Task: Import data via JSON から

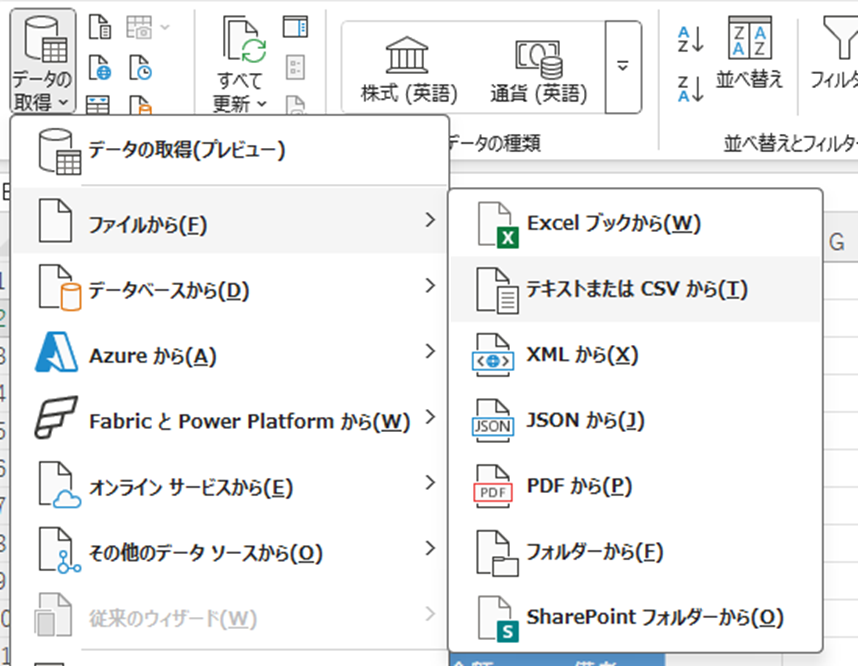Action: coord(585,421)
